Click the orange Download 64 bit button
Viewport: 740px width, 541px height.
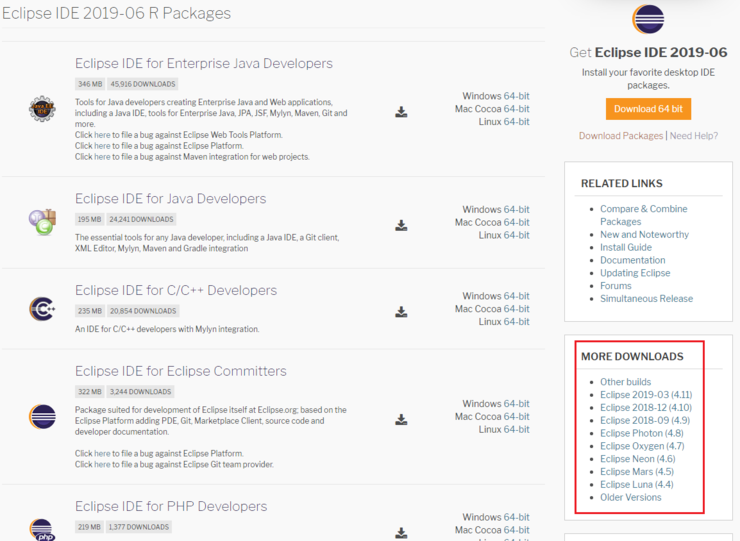(648, 109)
